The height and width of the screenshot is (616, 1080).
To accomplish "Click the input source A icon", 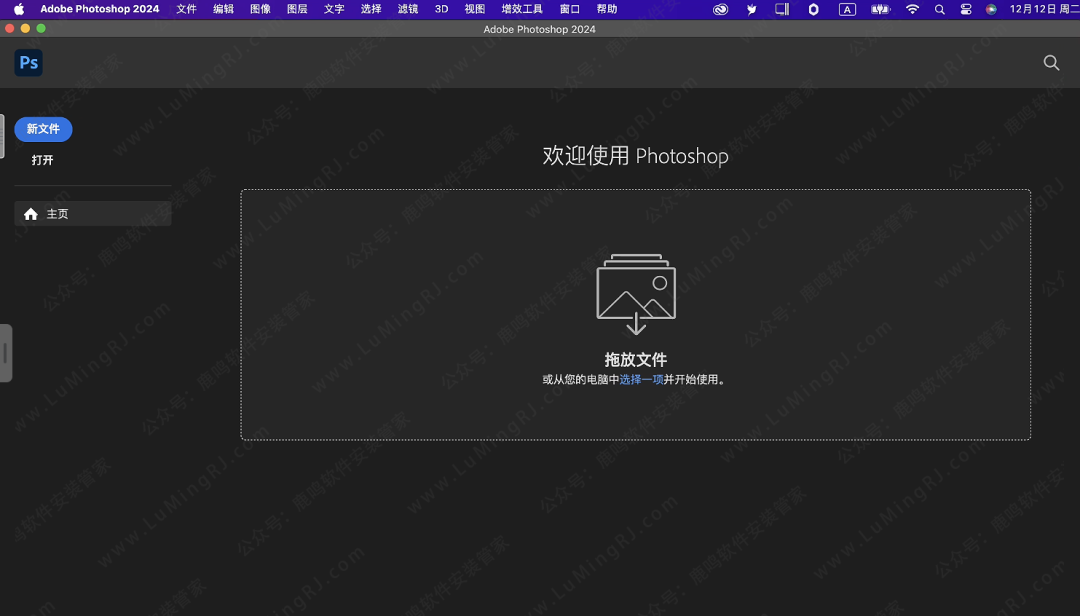I will tap(847, 9).
